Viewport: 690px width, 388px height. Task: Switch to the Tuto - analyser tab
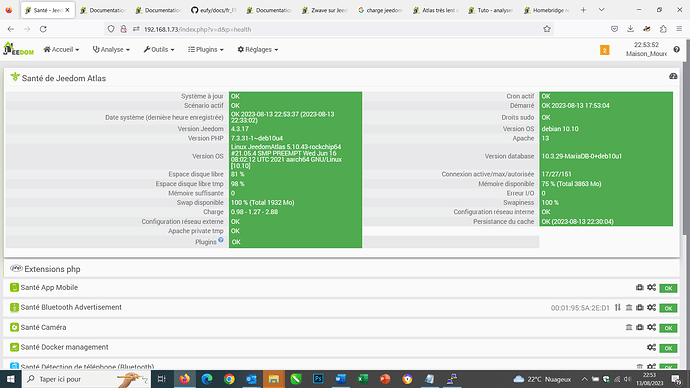[x=491, y=10]
